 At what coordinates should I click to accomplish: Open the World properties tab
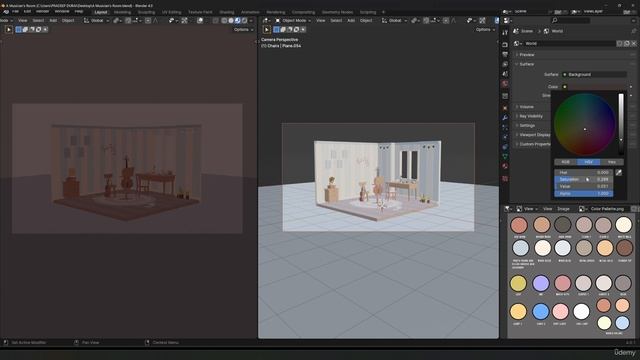click(505, 84)
